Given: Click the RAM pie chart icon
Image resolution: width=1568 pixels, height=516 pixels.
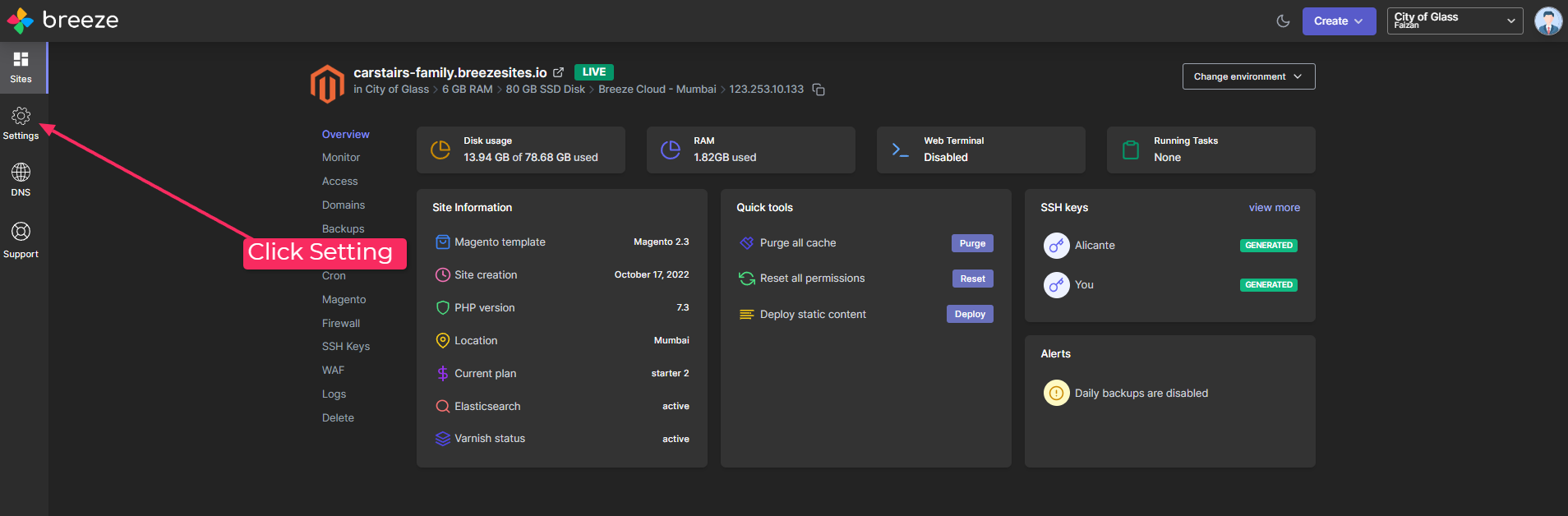Looking at the screenshot, I should (671, 150).
